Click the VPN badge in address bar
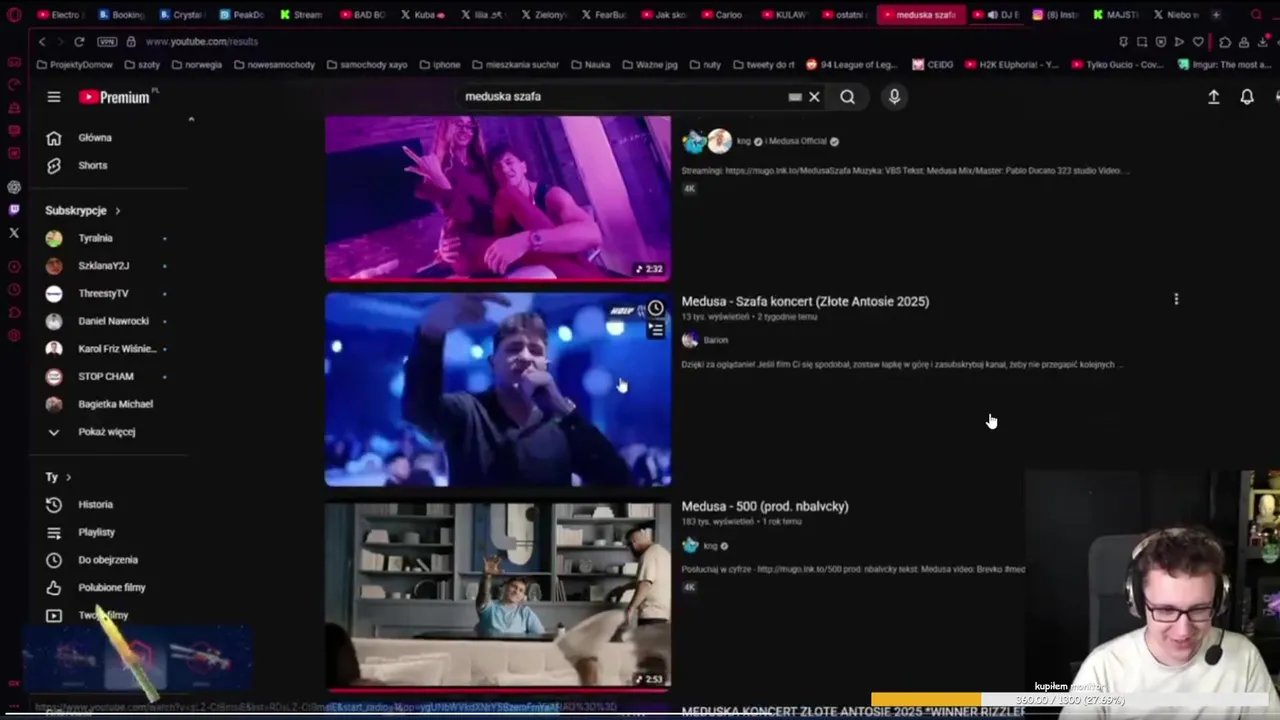Screen dimensions: 1280x720 pos(107,42)
